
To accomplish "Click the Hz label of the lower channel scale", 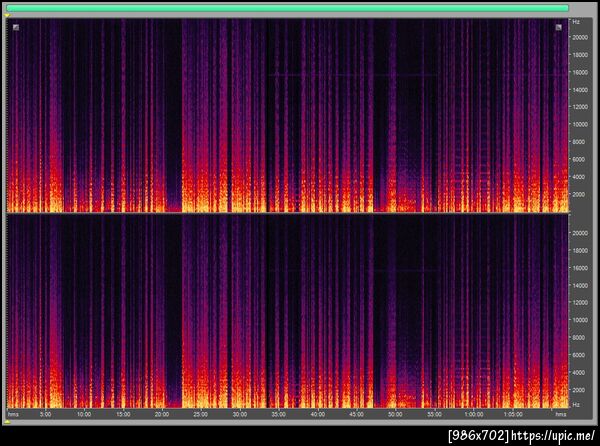I will click(x=576, y=405).
